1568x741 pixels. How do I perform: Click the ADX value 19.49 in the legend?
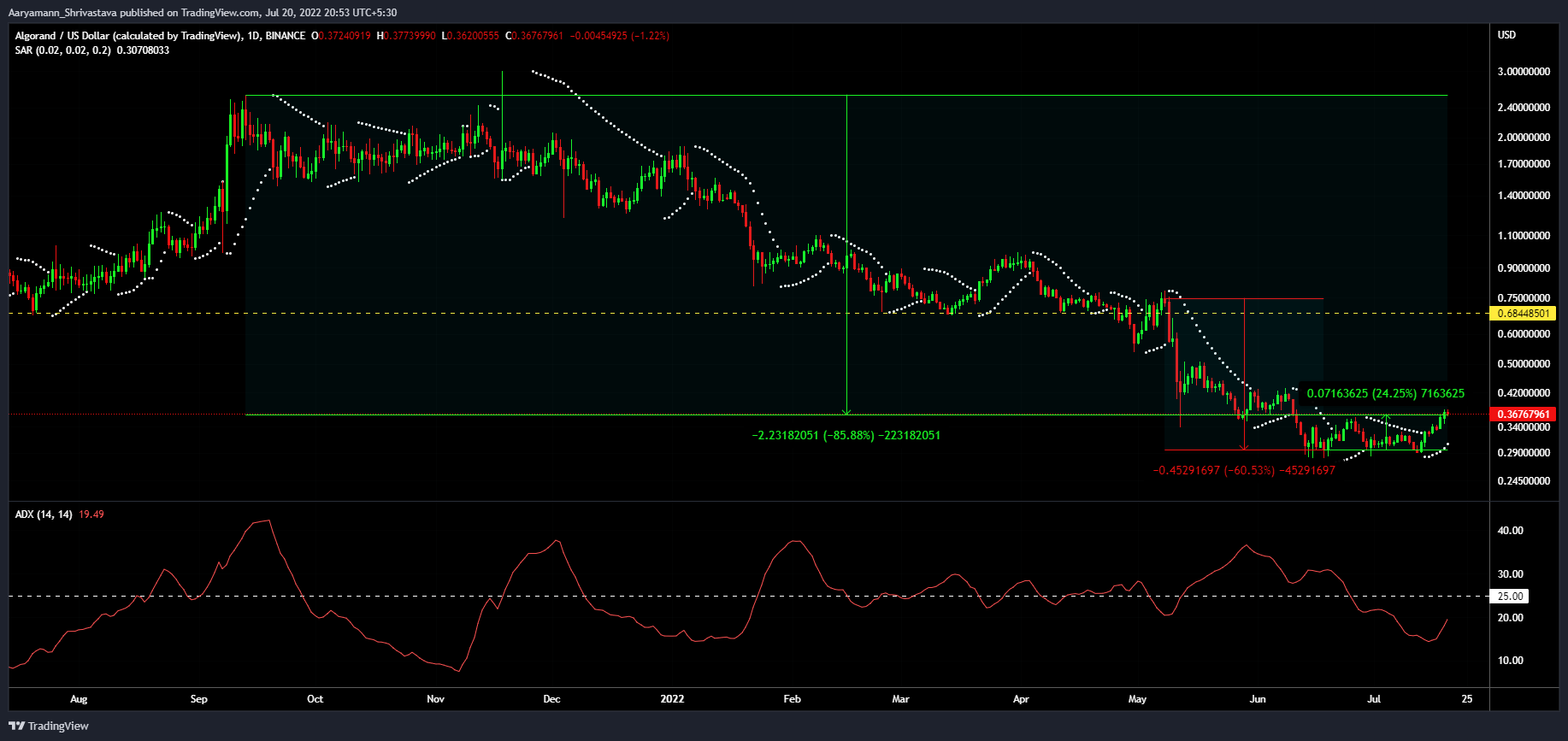[91, 515]
